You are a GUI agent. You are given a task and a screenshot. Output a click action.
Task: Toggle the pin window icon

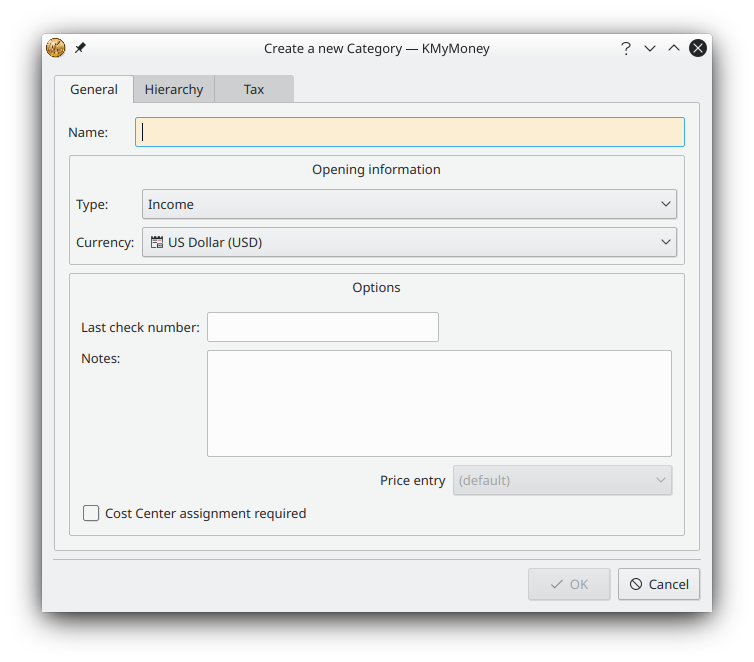(x=81, y=48)
